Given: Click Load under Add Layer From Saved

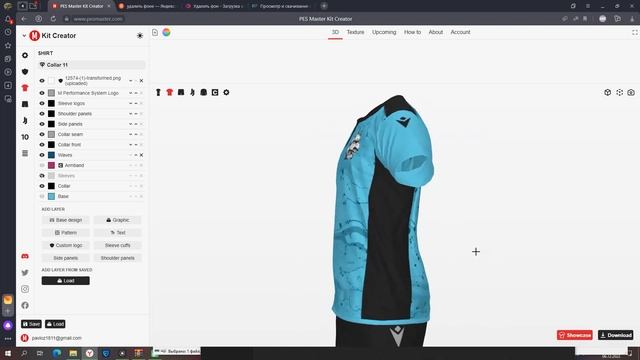Looking at the screenshot, I should pos(66,281).
